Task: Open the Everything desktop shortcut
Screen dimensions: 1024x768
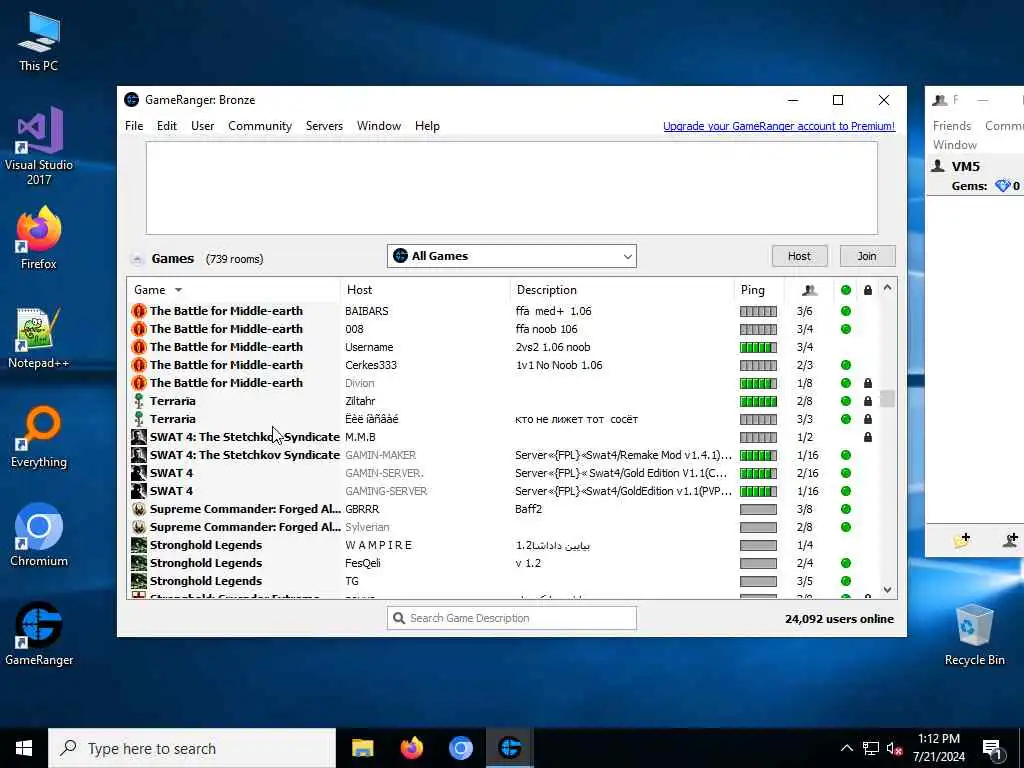Action: [x=39, y=436]
